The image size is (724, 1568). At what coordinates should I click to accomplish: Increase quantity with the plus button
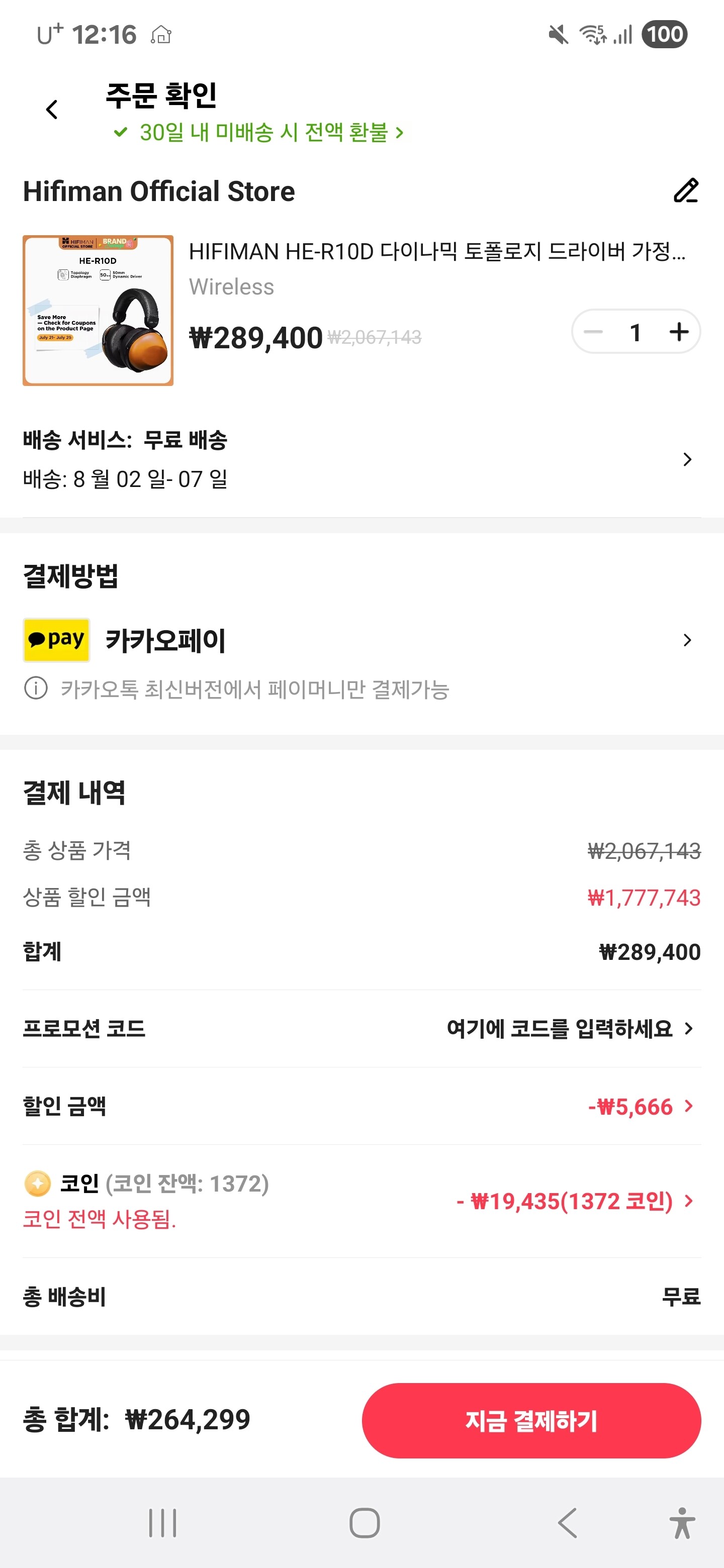[x=678, y=332]
